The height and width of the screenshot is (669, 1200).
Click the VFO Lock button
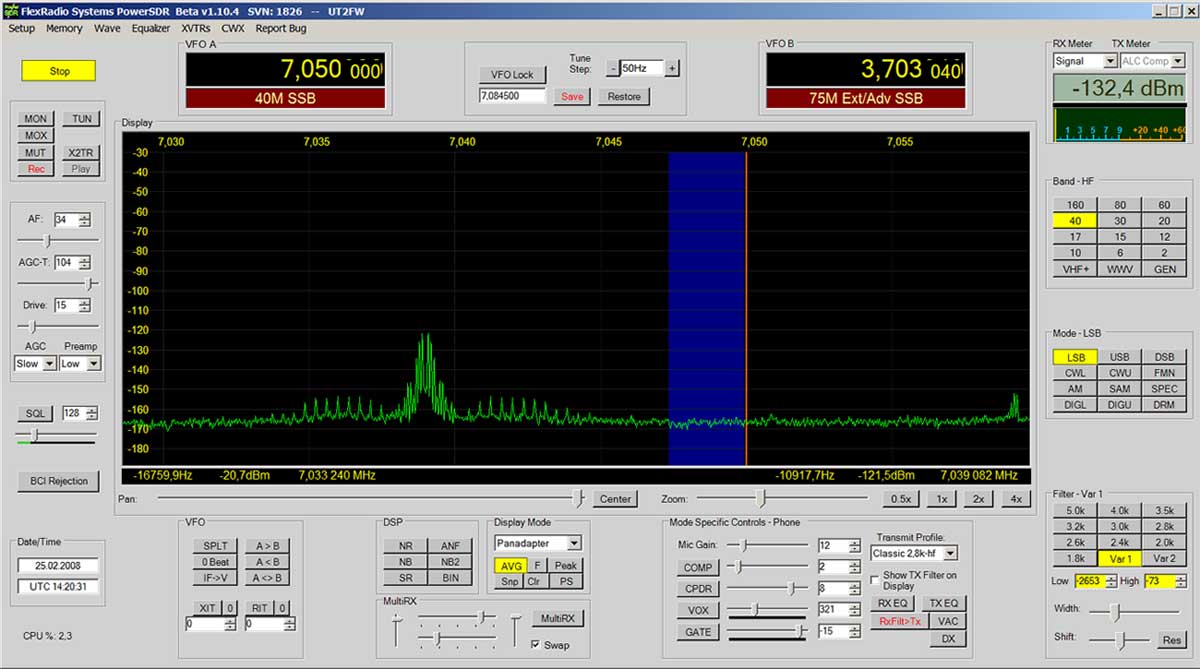[513, 74]
